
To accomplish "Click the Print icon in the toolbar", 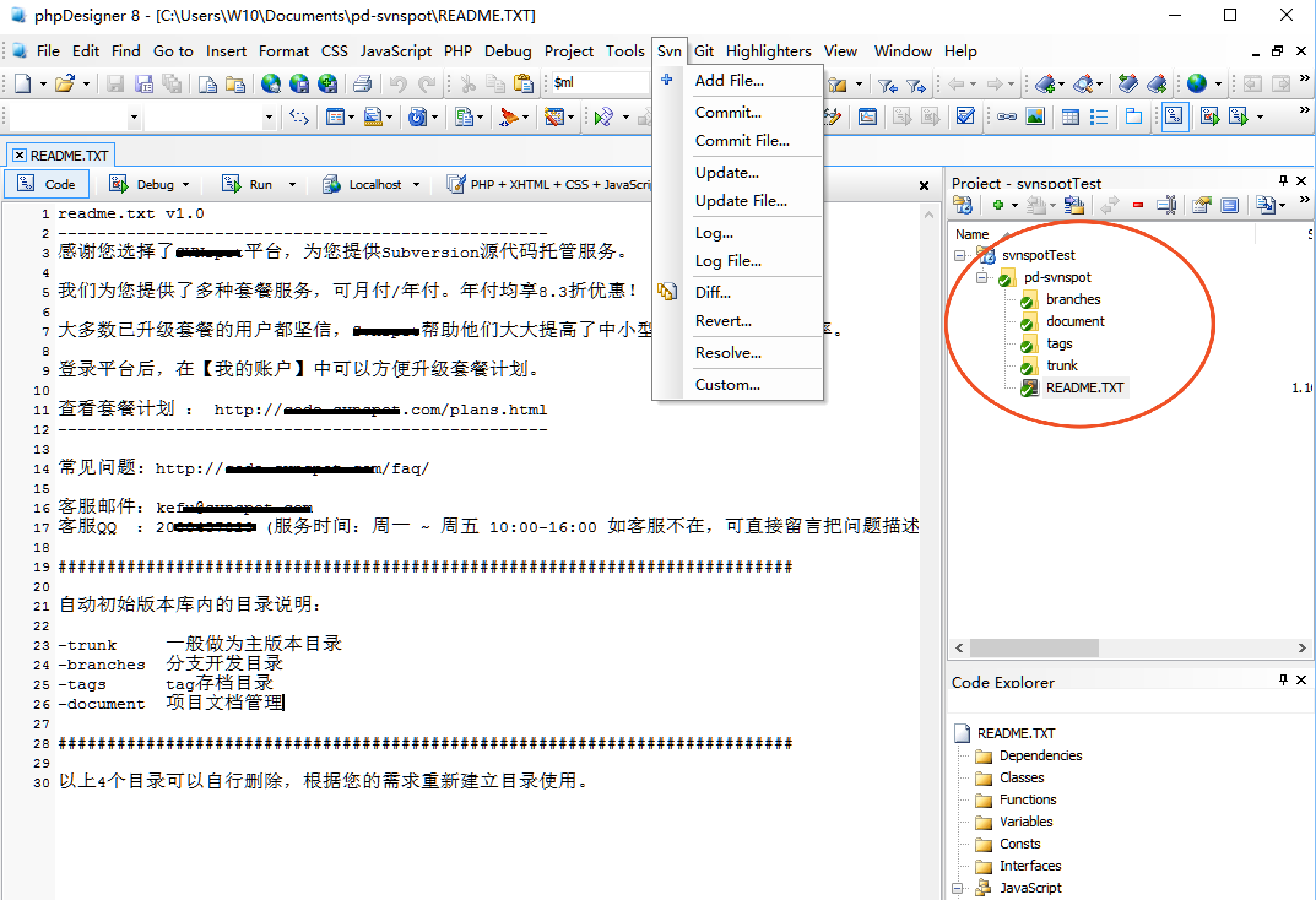I will [362, 83].
